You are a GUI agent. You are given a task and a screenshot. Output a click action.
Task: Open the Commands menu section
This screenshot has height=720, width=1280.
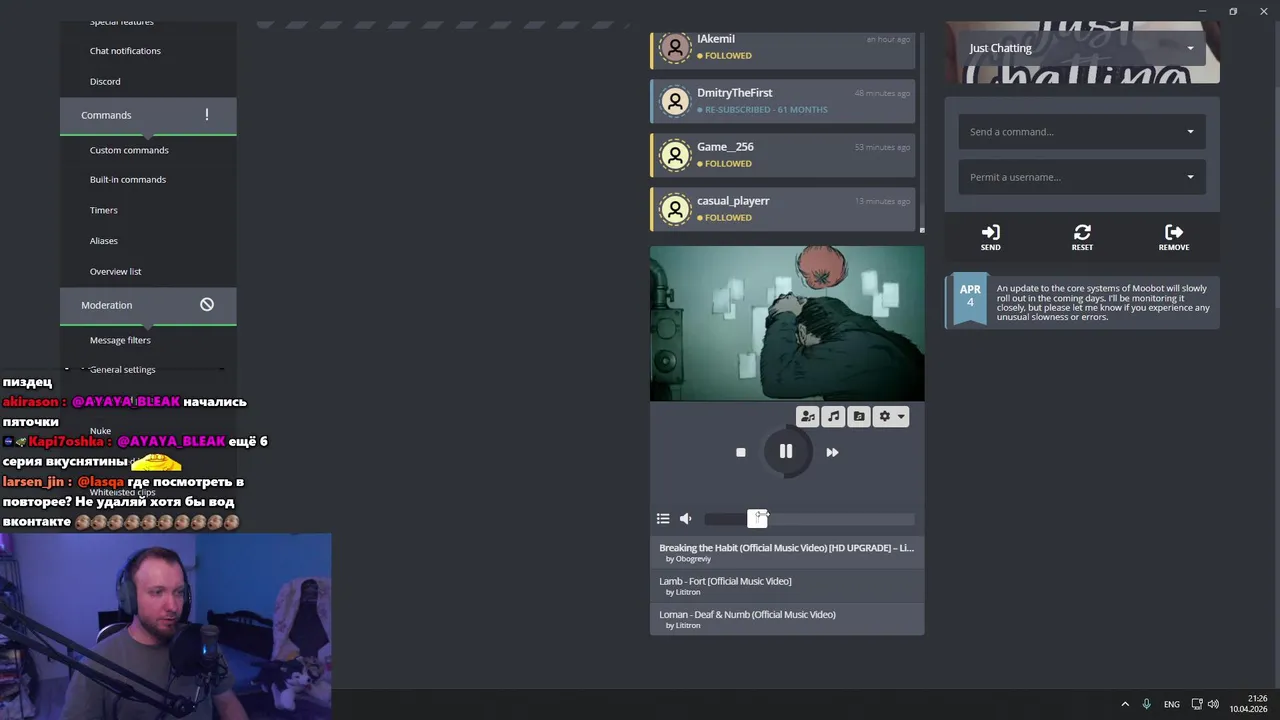point(148,115)
